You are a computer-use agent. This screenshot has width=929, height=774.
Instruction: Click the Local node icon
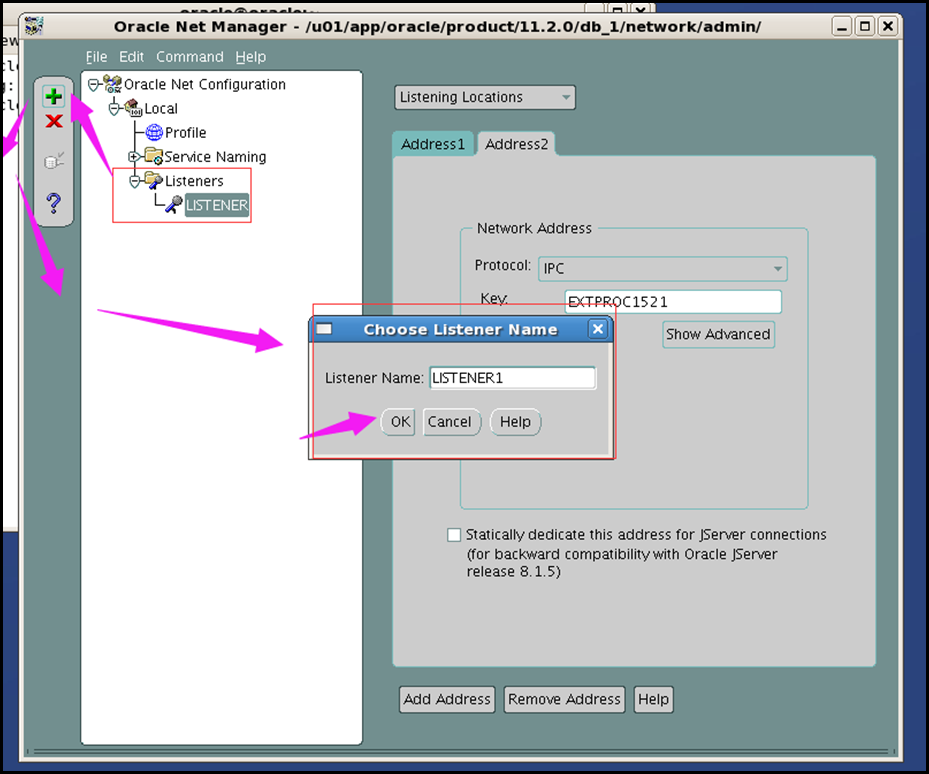[133, 108]
